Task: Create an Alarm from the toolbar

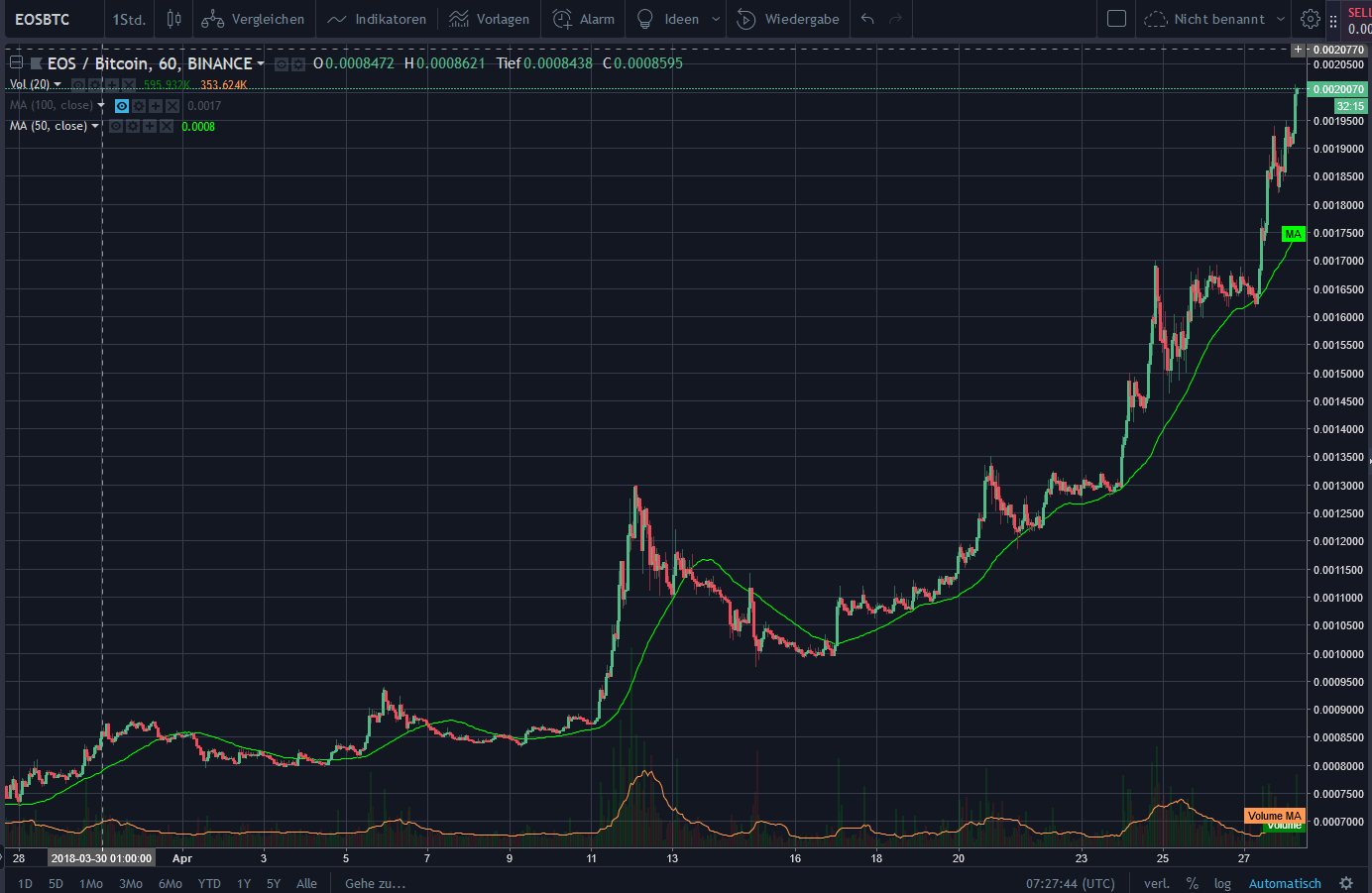Action: (x=583, y=19)
